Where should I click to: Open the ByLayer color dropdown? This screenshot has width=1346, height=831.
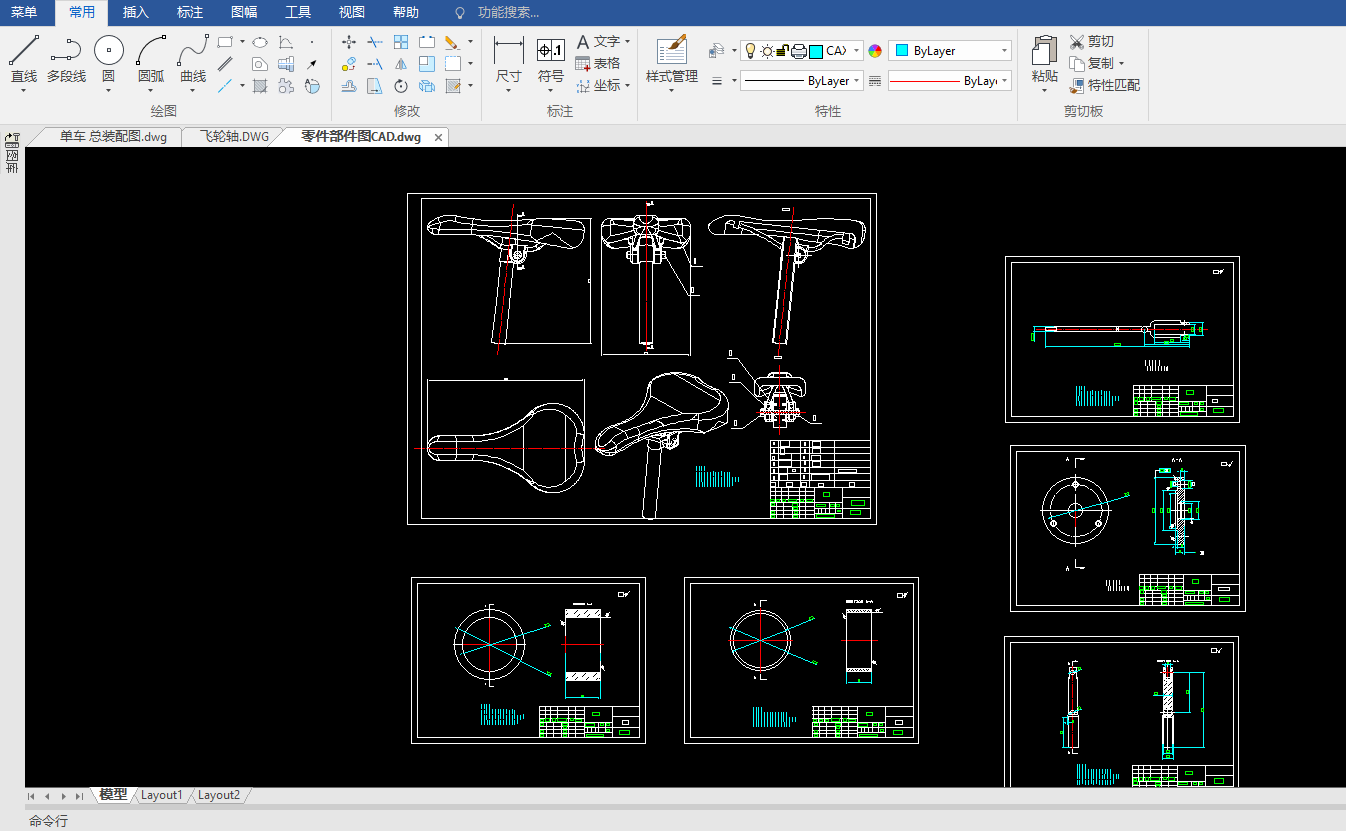950,51
